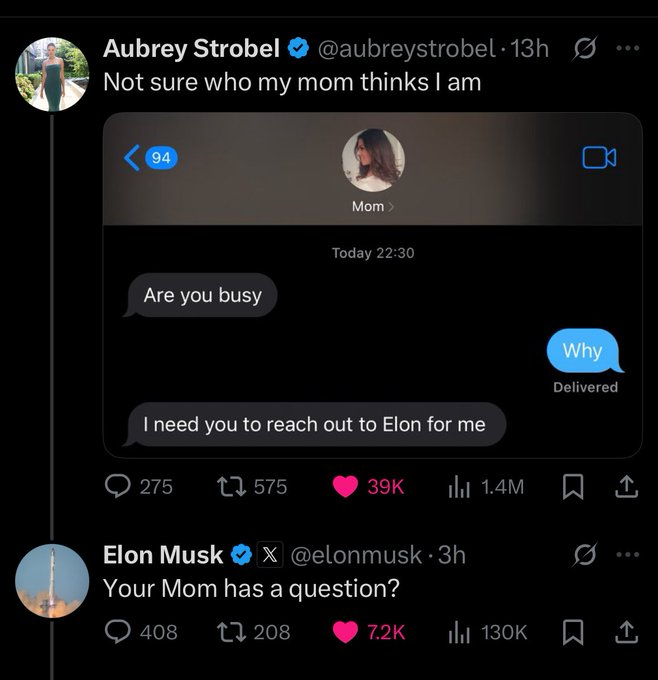Bookmark Elon Musk's reply
The height and width of the screenshot is (680, 658).
pos(573,631)
